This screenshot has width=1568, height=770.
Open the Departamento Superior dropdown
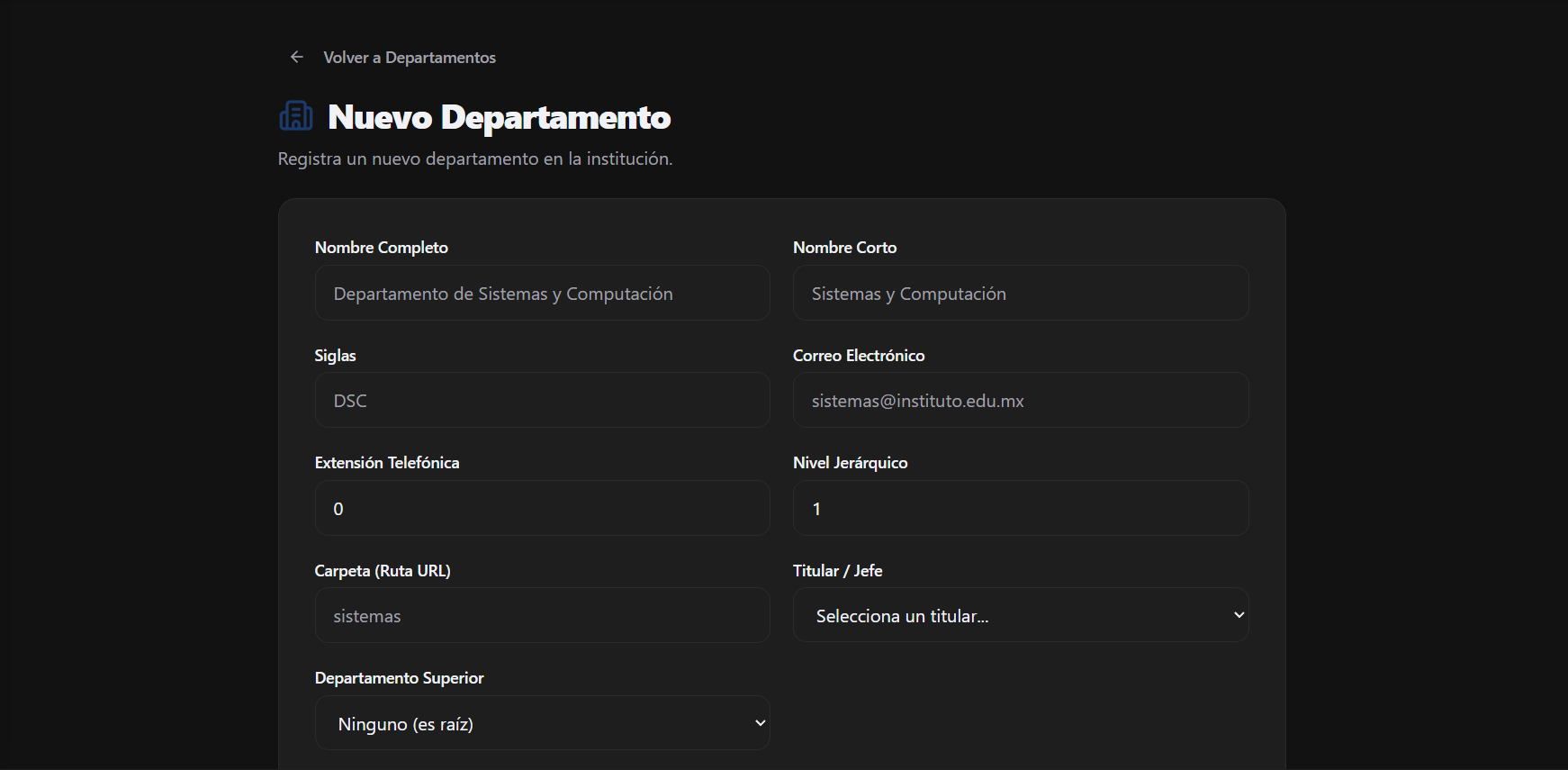543,723
